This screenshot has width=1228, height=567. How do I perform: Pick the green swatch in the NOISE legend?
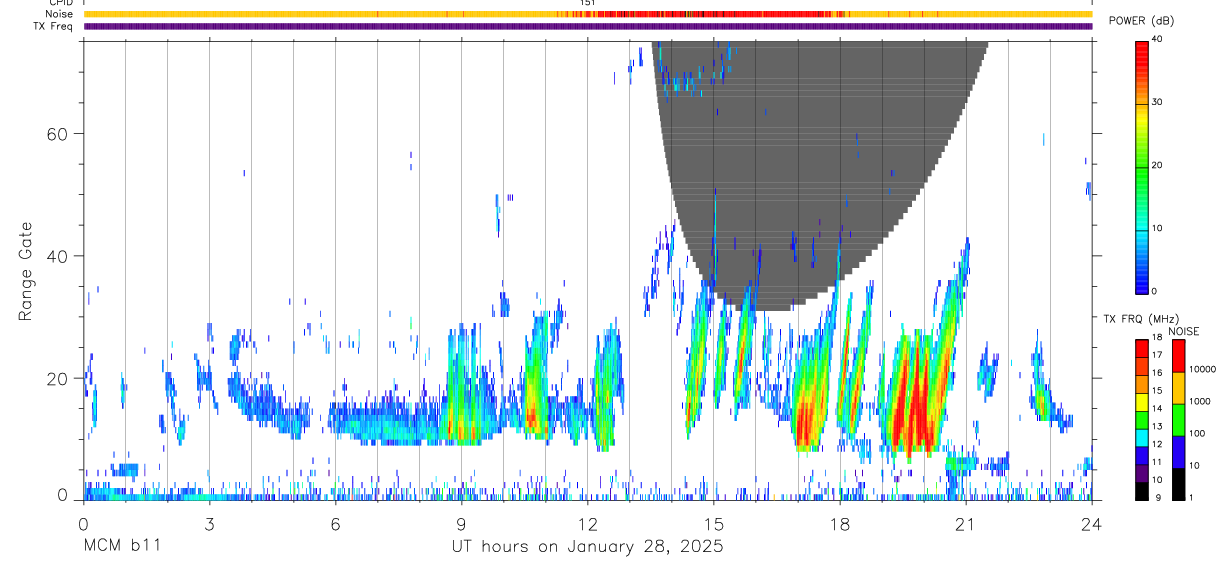(x=1179, y=420)
